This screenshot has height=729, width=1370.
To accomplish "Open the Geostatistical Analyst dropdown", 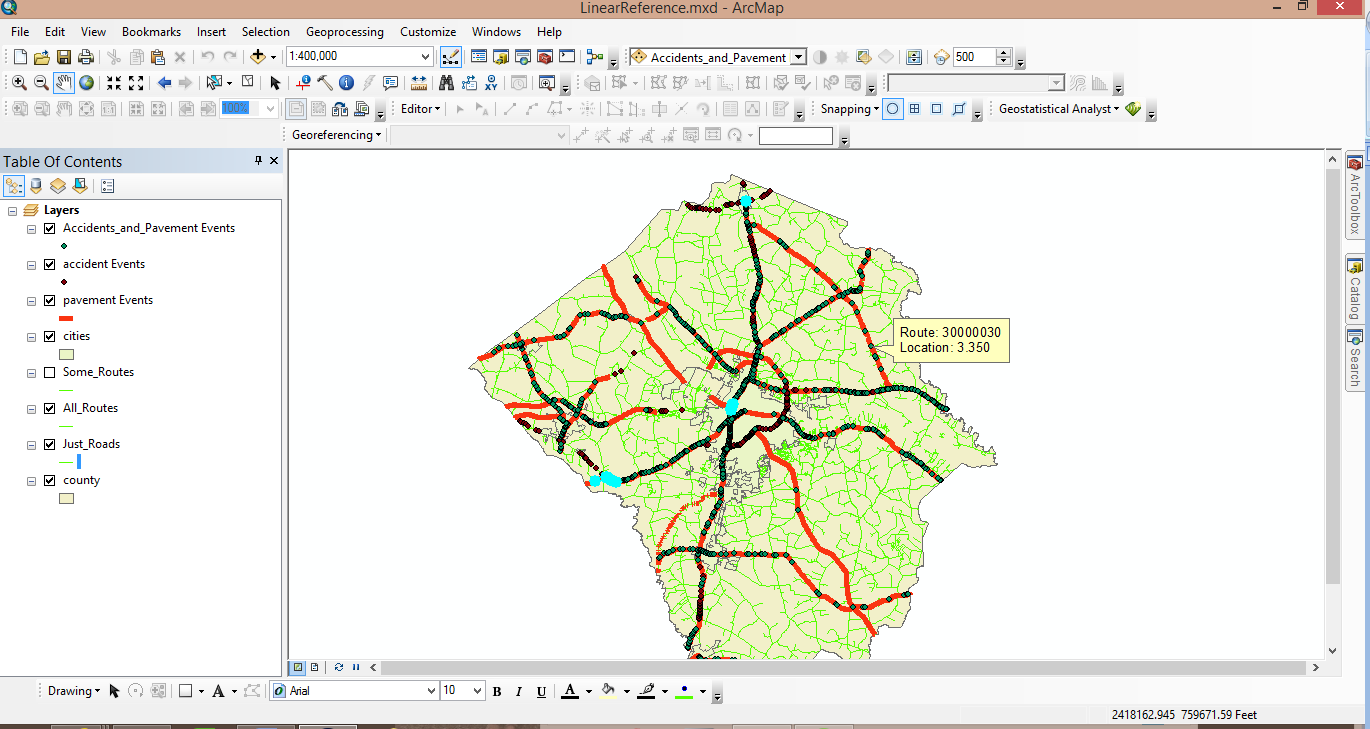I will click(x=1059, y=109).
